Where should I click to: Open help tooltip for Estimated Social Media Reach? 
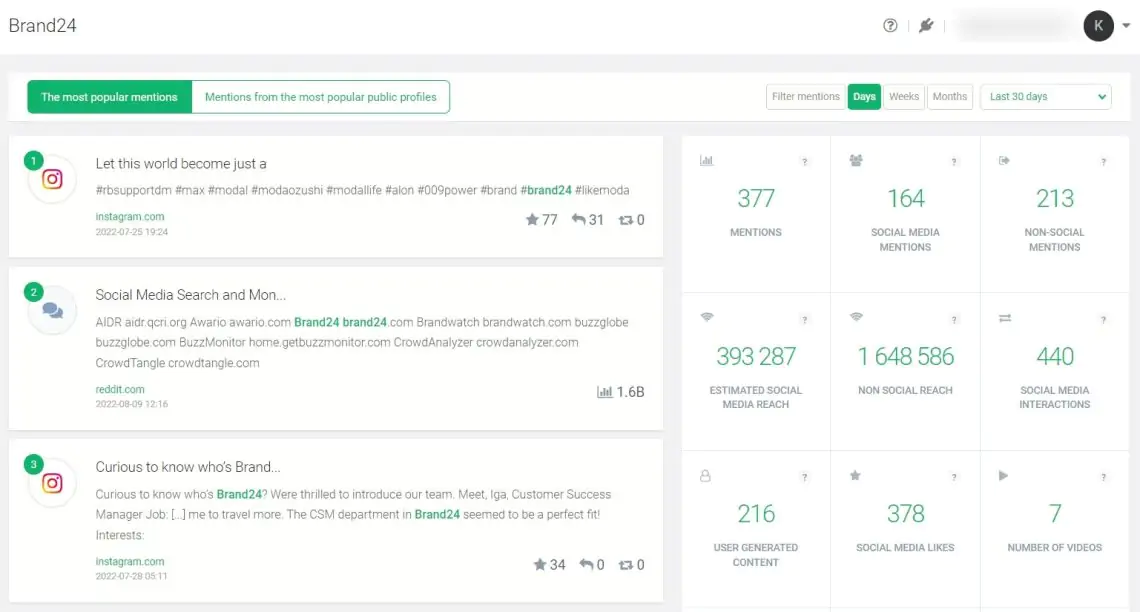[x=804, y=320]
